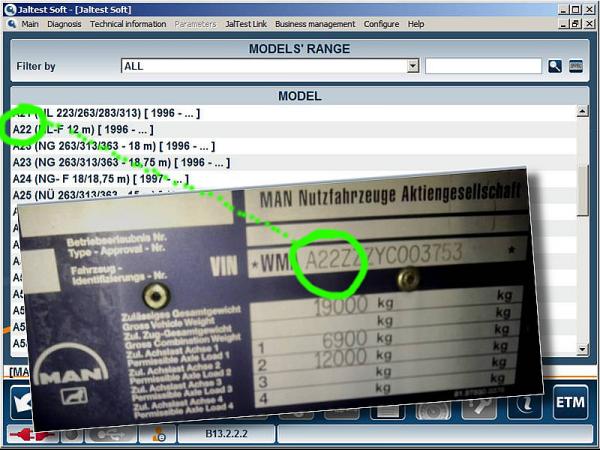
Task: Click the MODEL column header
Action: point(300,96)
